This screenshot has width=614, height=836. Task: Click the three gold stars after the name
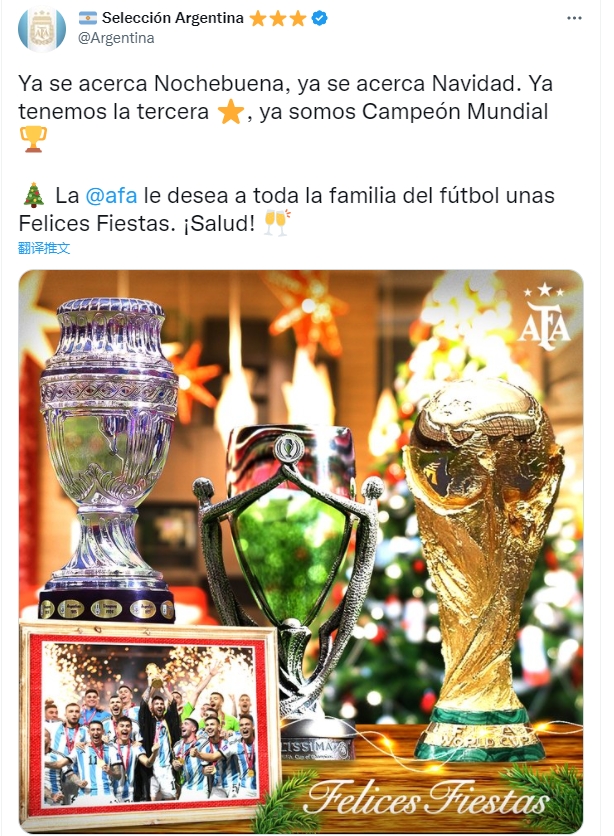278,19
